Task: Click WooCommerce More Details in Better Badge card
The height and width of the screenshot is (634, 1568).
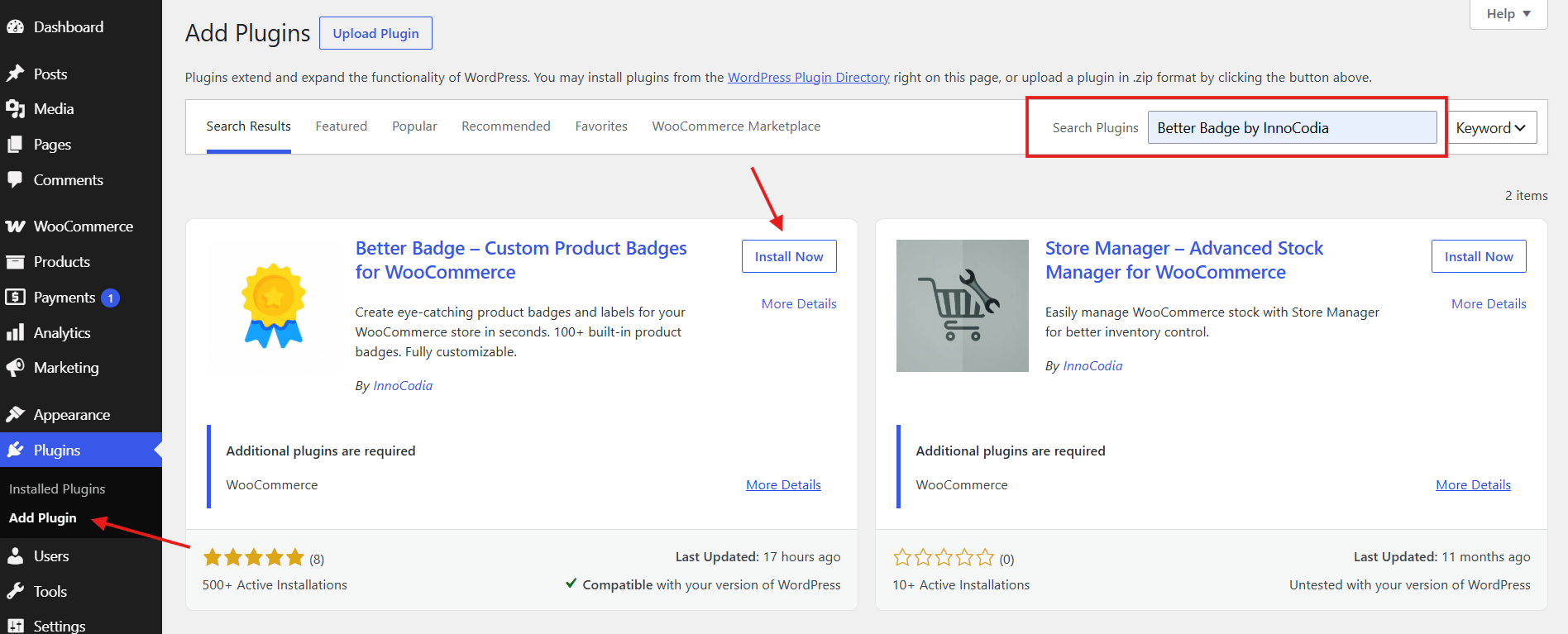Action: click(783, 485)
